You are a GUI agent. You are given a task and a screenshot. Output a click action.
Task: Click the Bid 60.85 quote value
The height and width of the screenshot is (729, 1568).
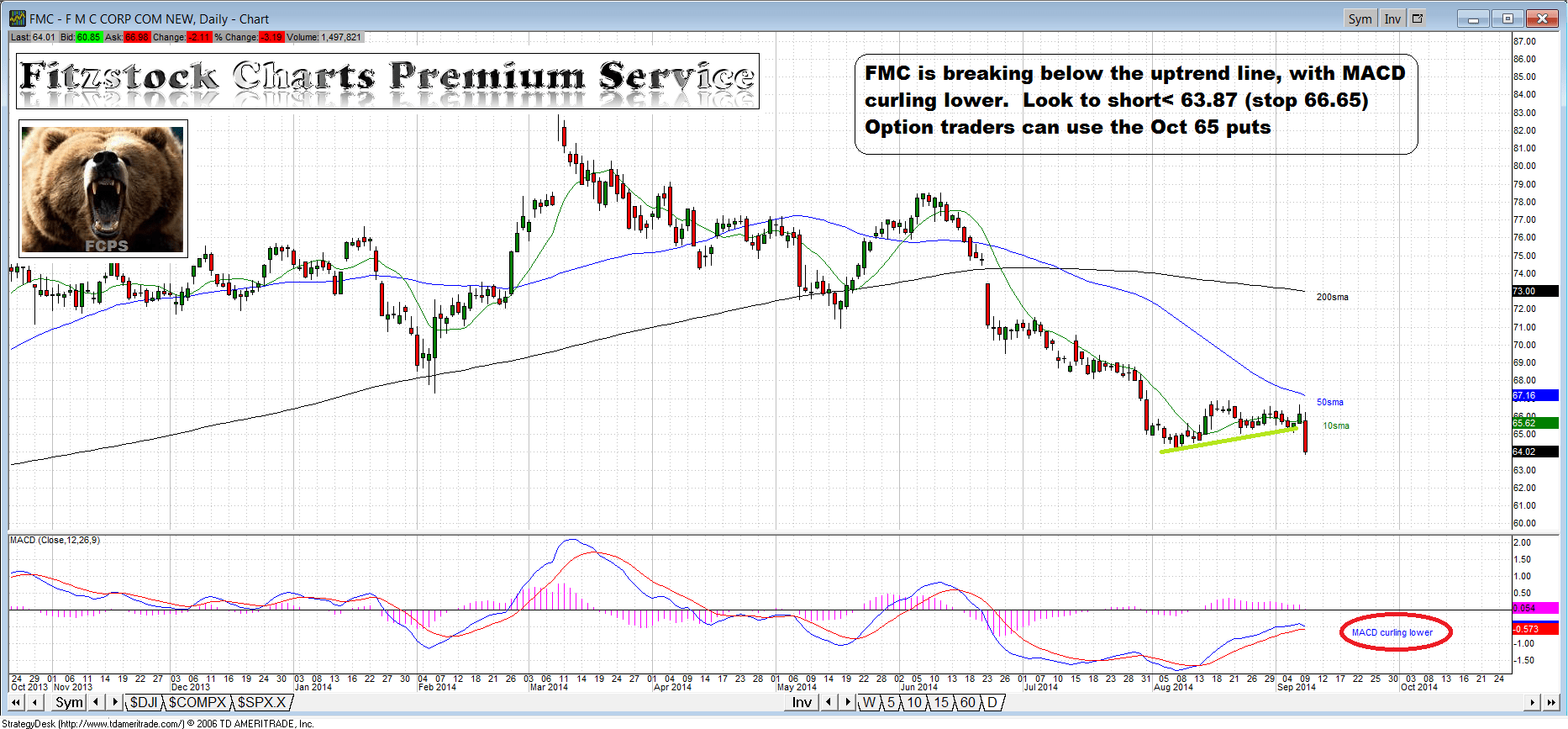[x=88, y=37]
